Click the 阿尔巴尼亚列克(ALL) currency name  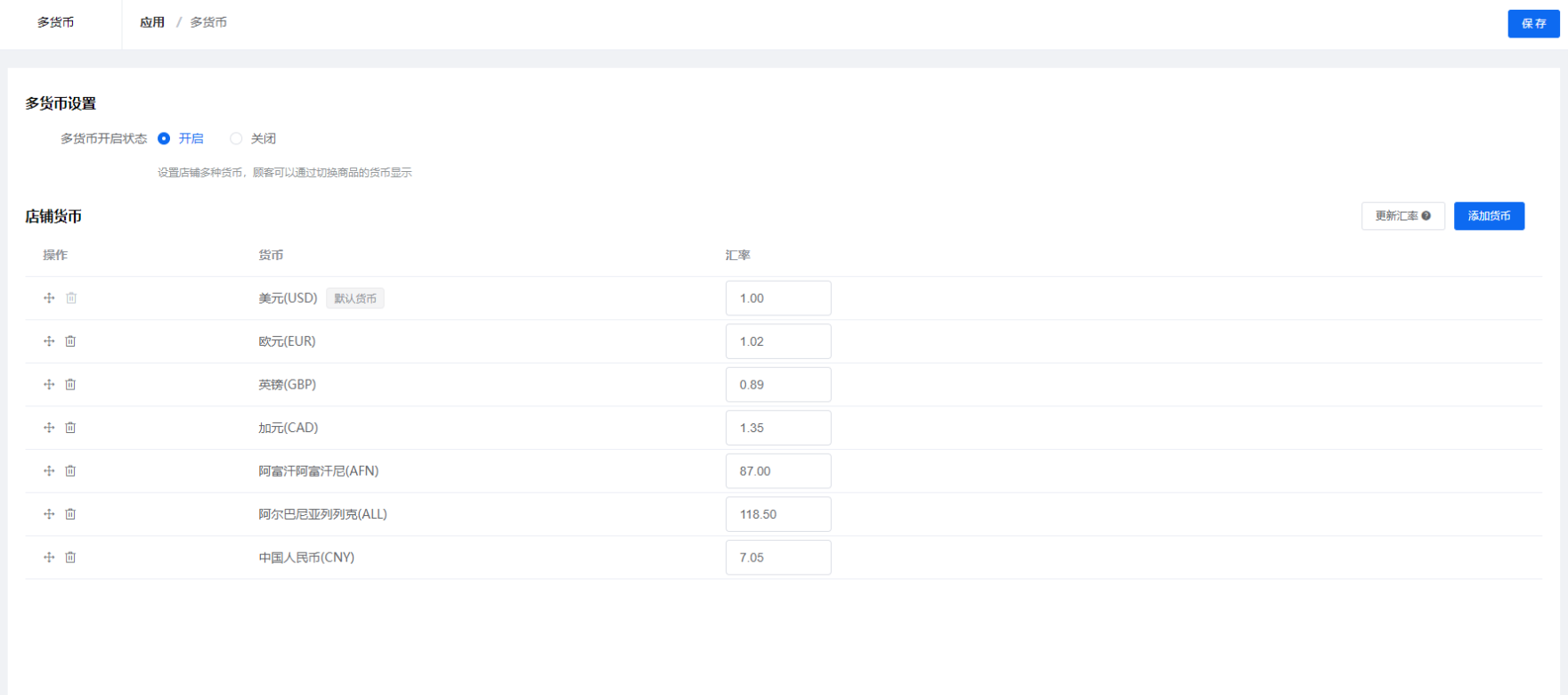click(322, 514)
